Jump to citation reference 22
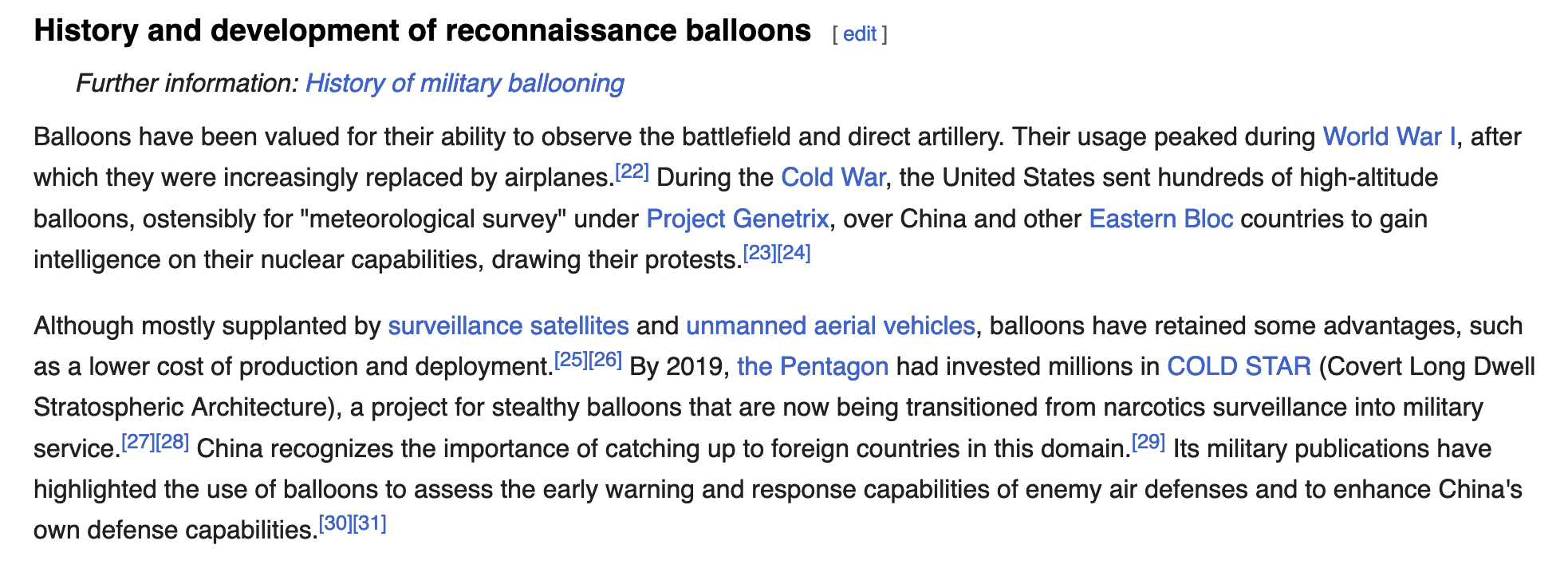The image size is (1568, 576). 632,172
